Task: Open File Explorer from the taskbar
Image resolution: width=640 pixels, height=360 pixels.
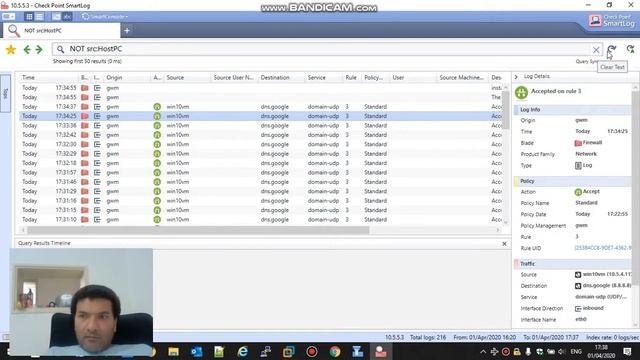Action: pos(173,351)
